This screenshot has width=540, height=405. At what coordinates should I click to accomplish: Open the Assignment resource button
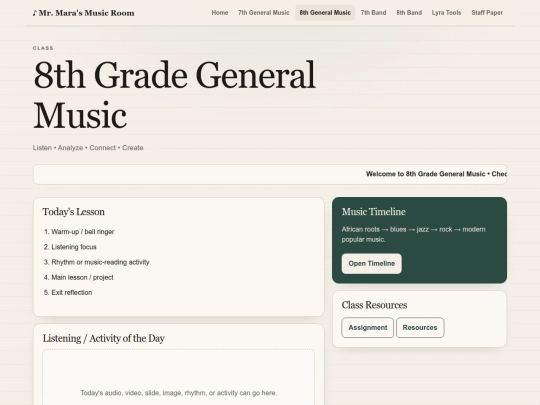tap(367, 328)
